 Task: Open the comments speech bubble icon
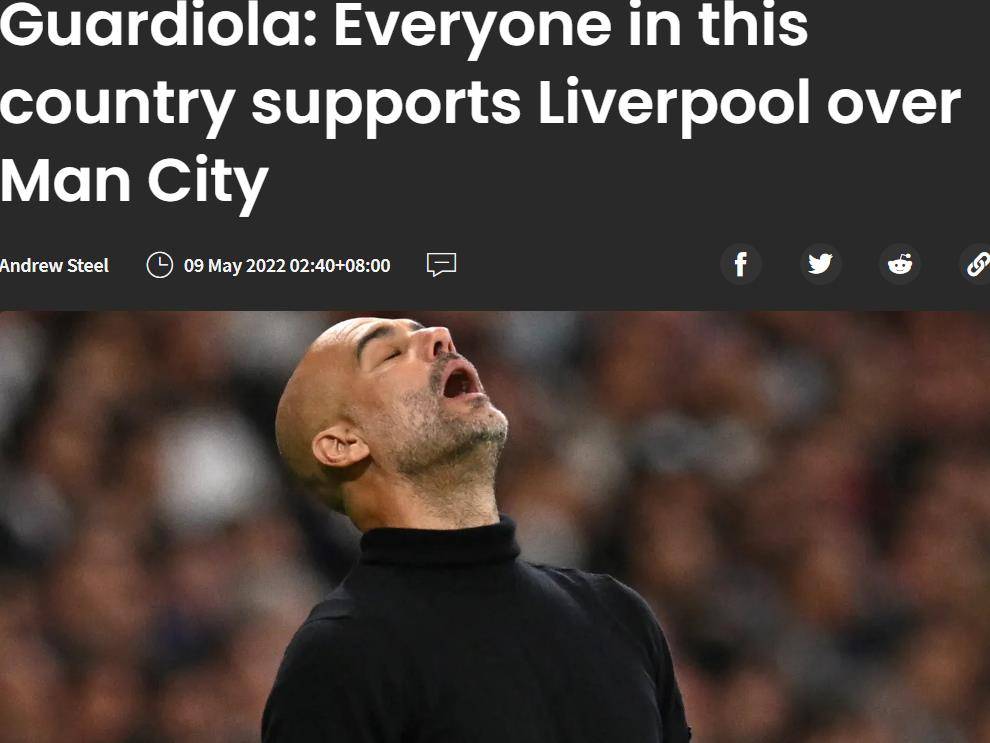[x=441, y=264]
